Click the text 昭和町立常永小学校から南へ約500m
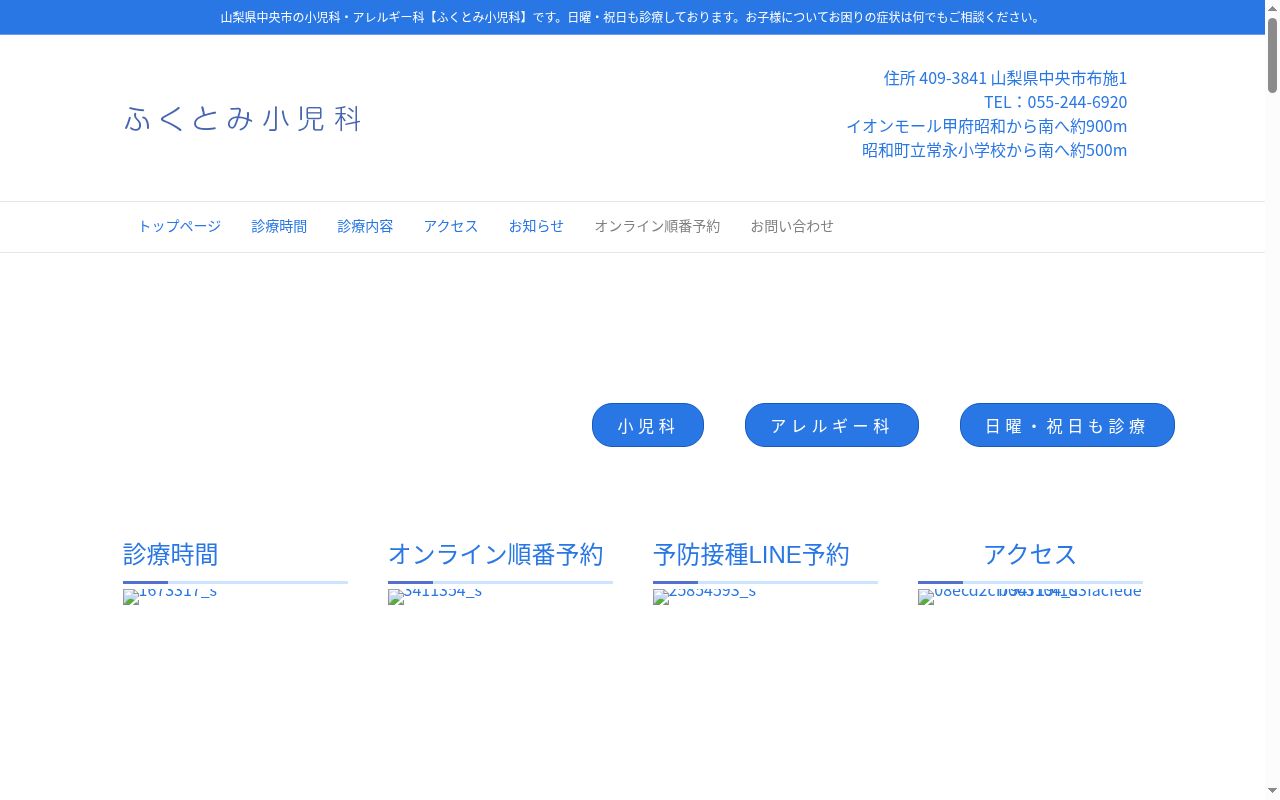Screen dimensions: 1280x800 point(994,150)
